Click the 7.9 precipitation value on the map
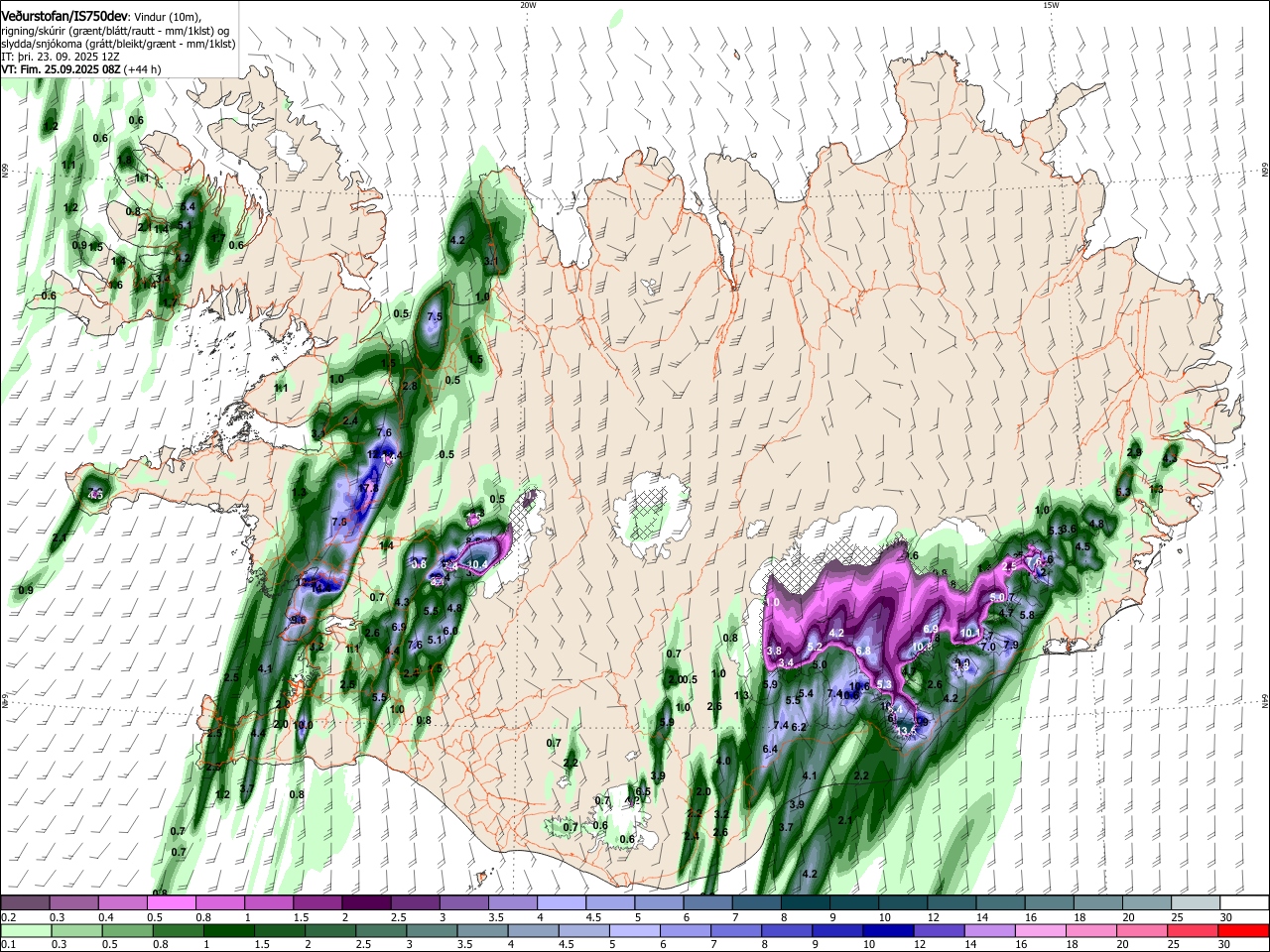Screen dimensions: 1270x952 click(x=1011, y=646)
